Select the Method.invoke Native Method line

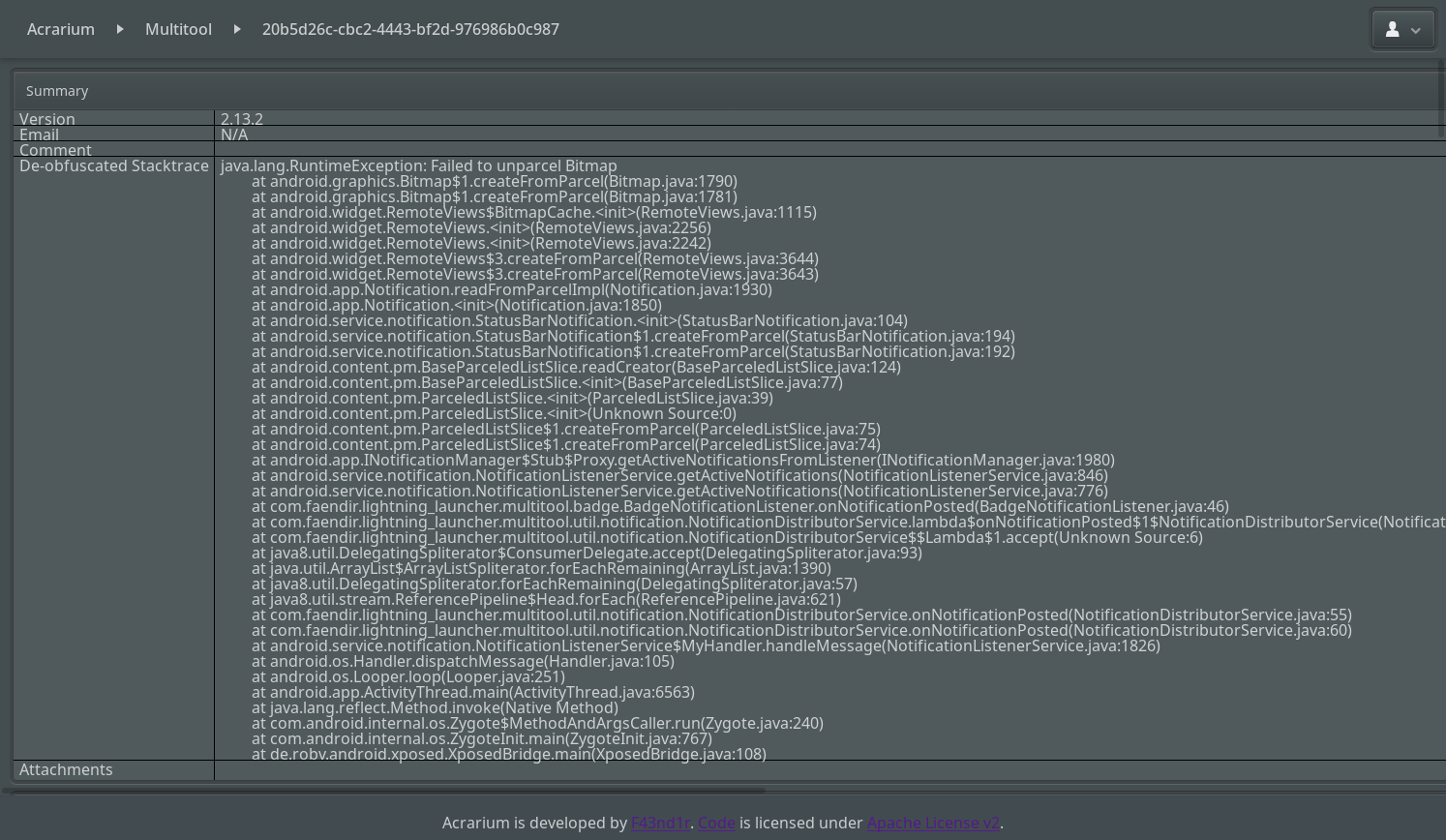tap(435, 707)
